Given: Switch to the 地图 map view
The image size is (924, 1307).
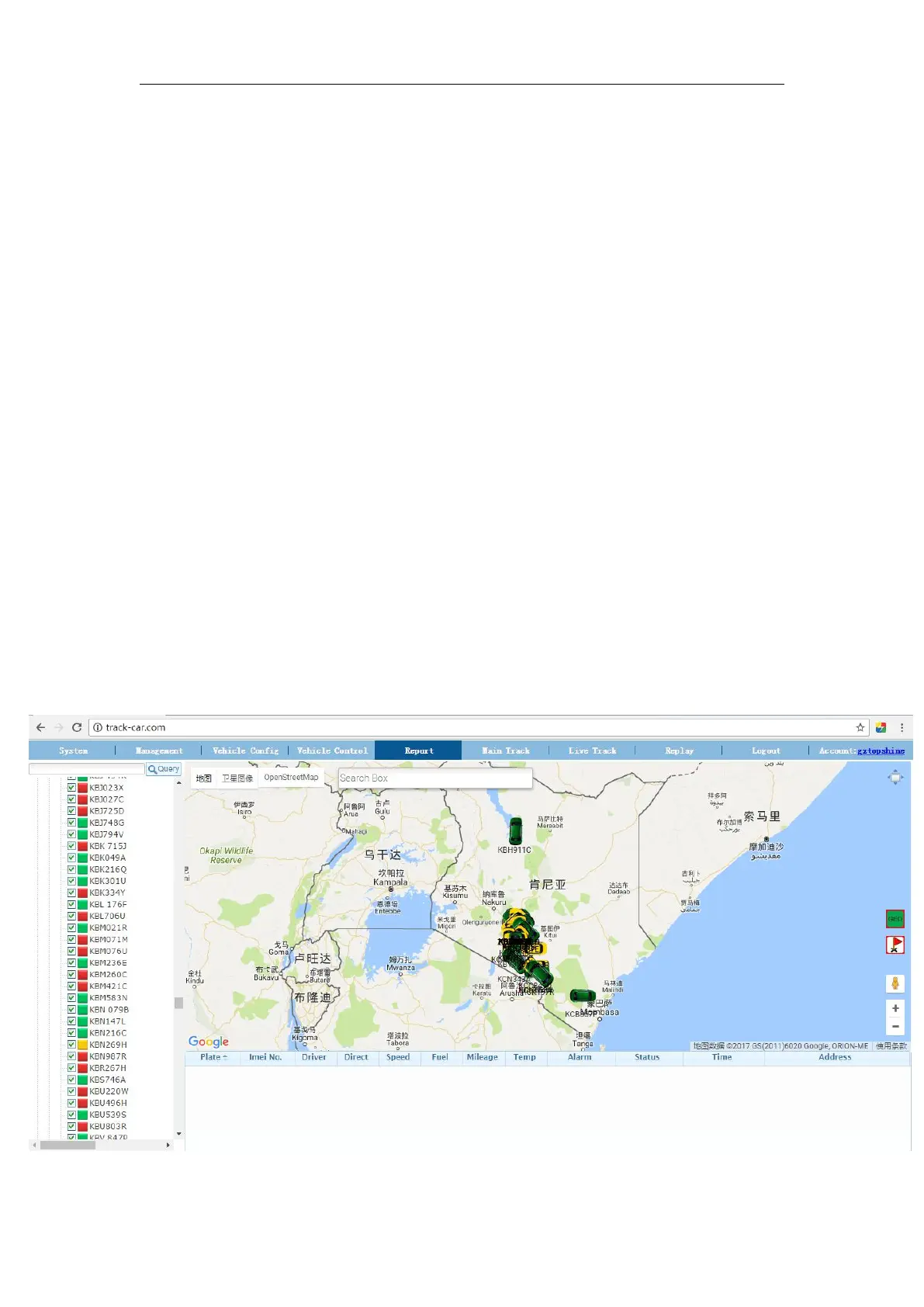Looking at the screenshot, I should (203, 778).
